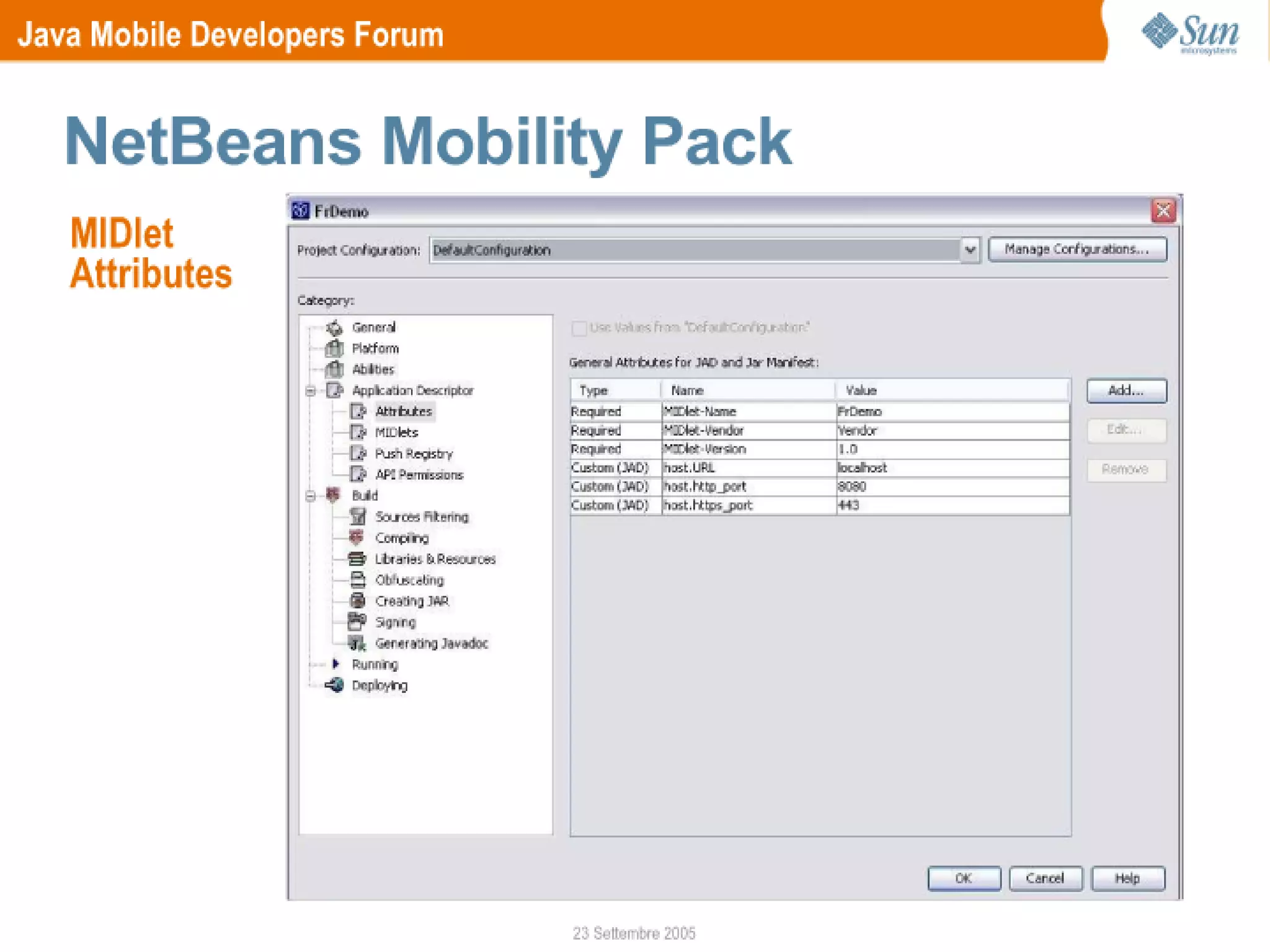Click the Push Registry node icon
Screen dimensions: 1270x952
(x=358, y=454)
